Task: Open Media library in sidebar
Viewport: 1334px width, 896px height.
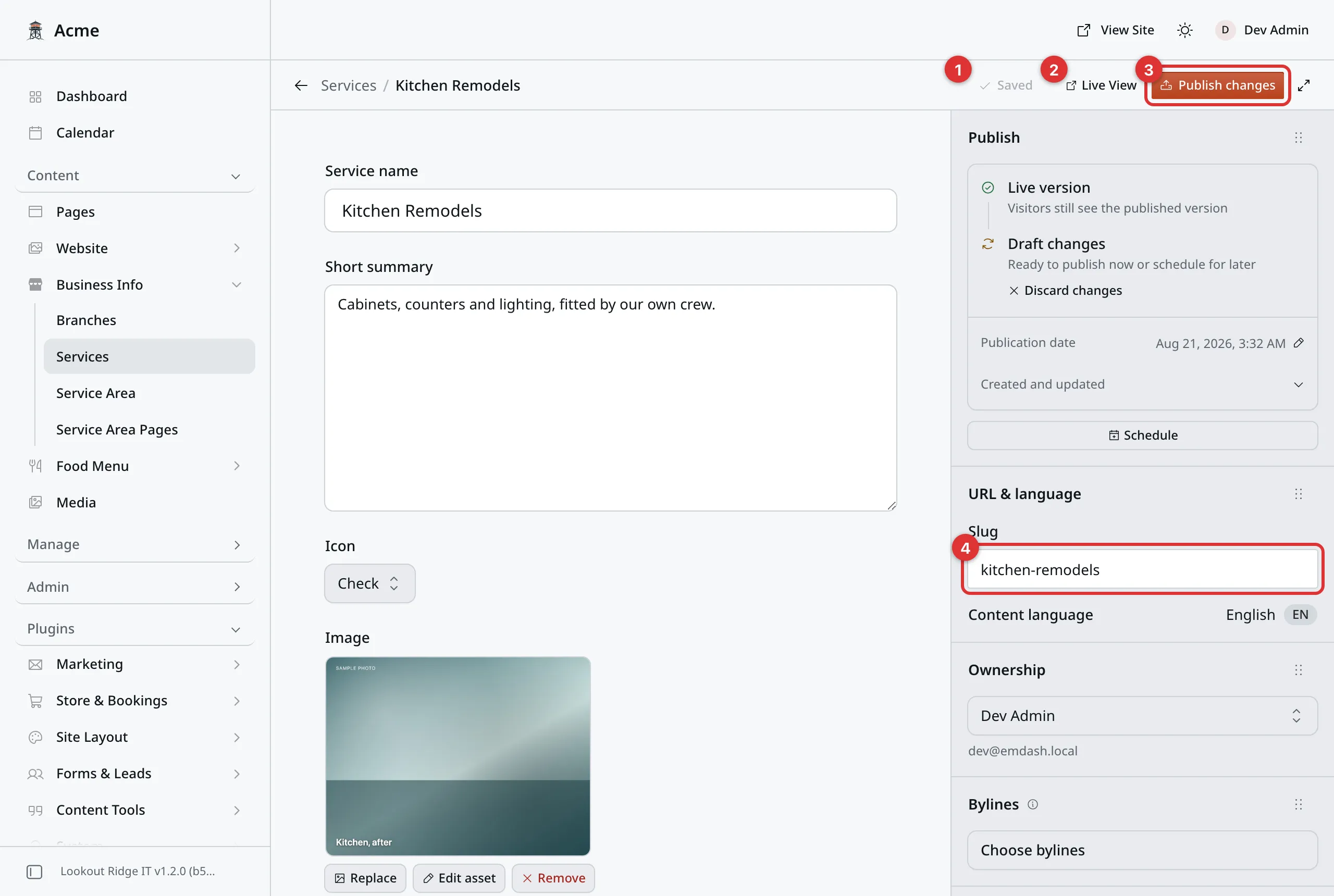Action: click(135, 503)
